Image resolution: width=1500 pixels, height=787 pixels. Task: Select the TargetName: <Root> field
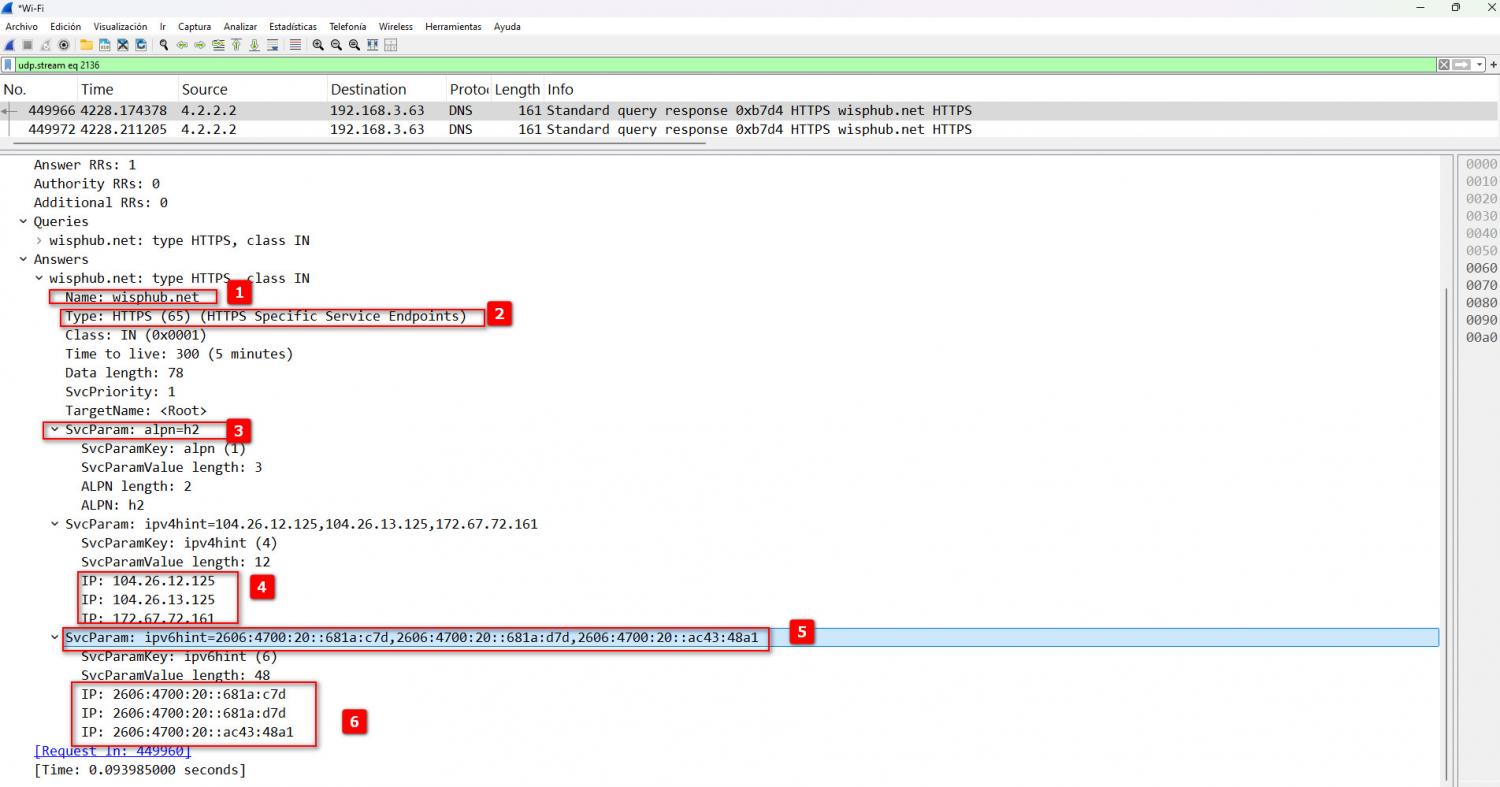point(136,410)
